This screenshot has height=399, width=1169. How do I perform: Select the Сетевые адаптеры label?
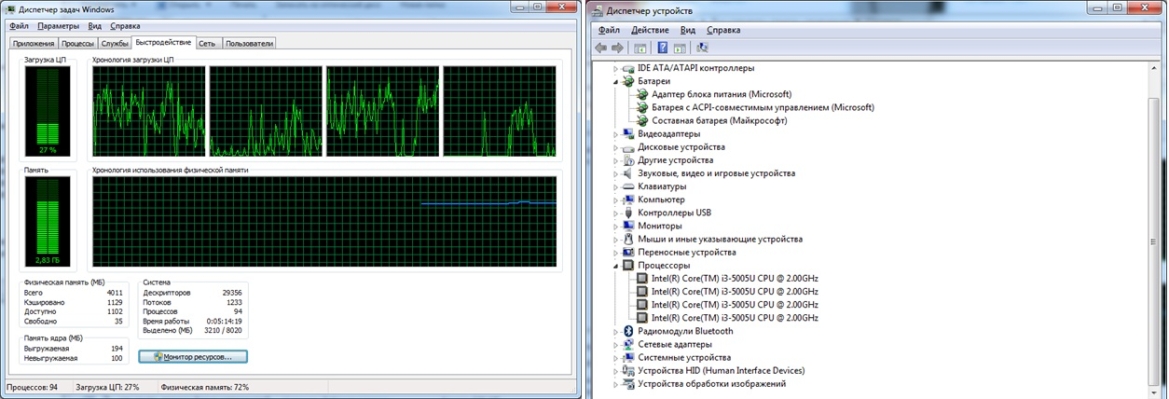pyautogui.click(x=675, y=345)
